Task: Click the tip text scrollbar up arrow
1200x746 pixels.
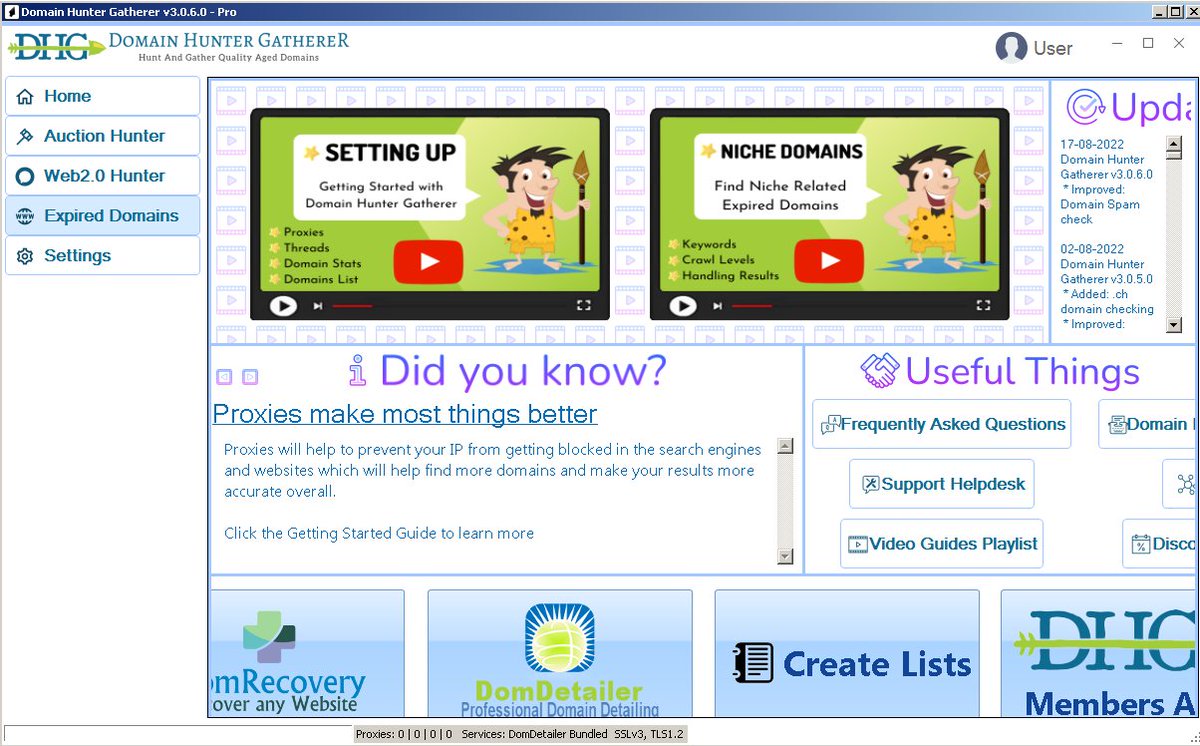Action: pos(785,447)
